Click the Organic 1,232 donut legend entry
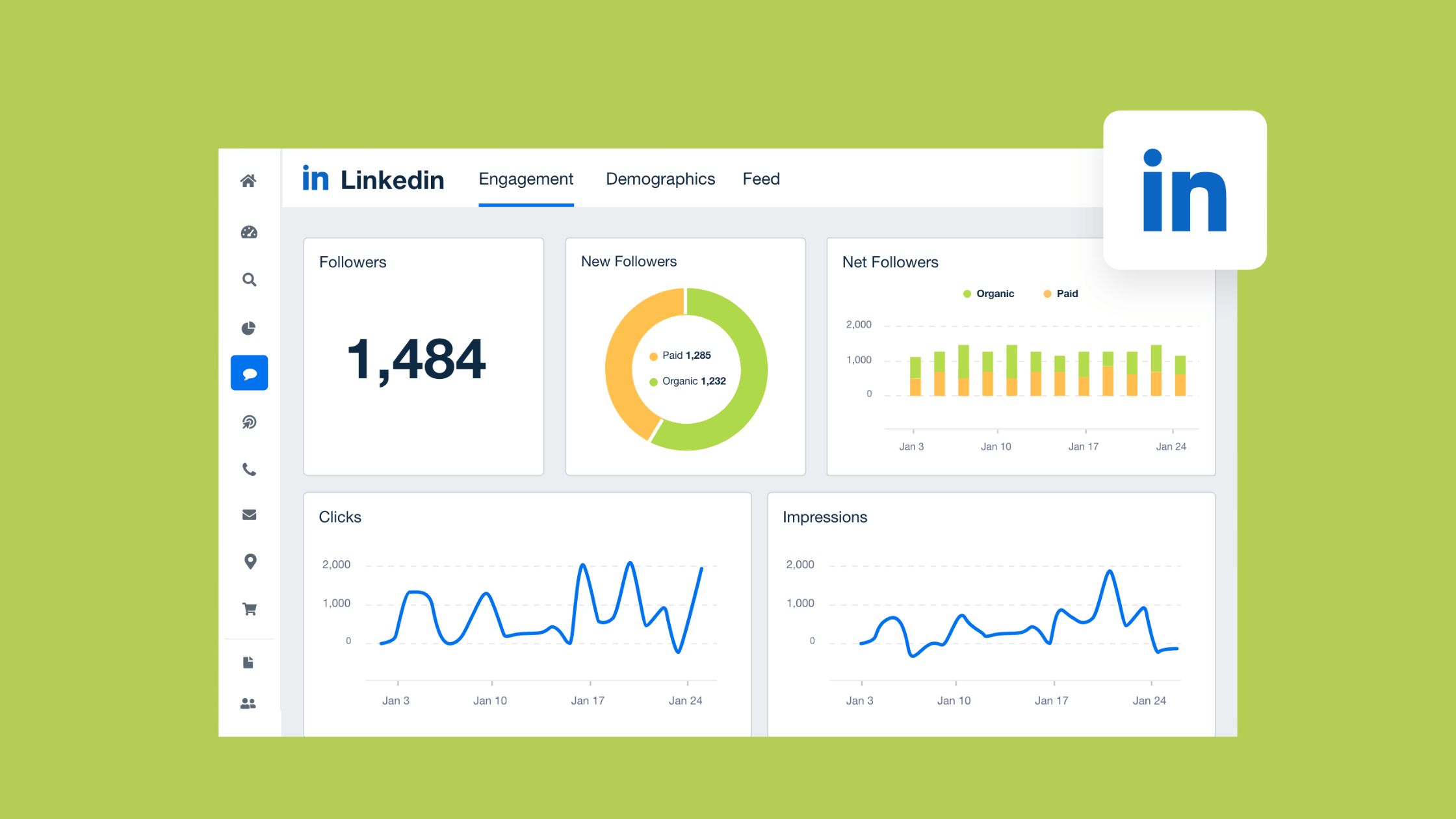The width and height of the screenshot is (1456, 819). [x=688, y=382]
